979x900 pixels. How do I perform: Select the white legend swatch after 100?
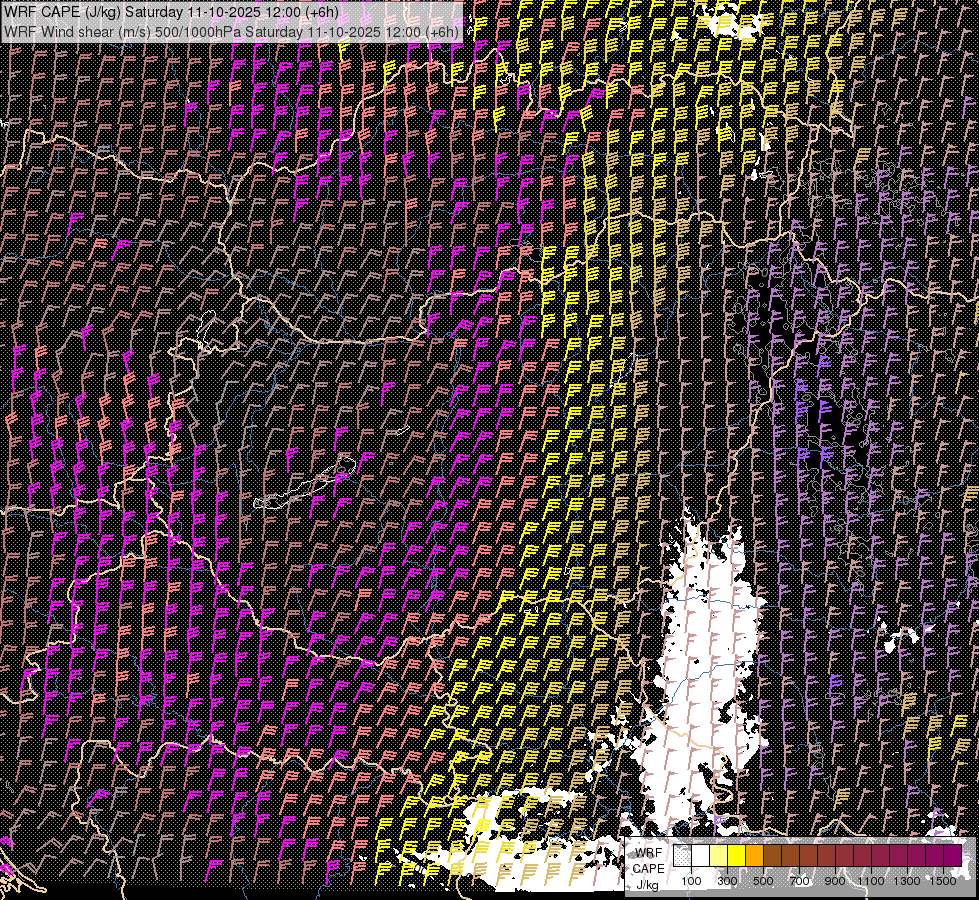(701, 855)
